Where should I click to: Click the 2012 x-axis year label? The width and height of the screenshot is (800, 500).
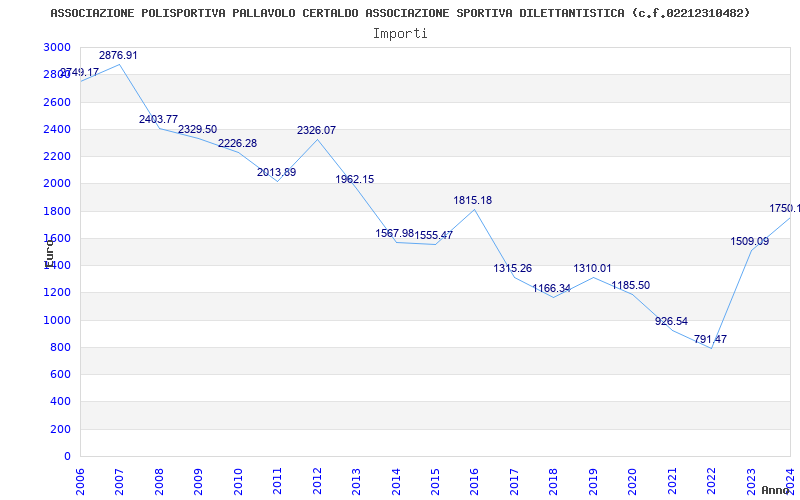[x=317, y=481]
